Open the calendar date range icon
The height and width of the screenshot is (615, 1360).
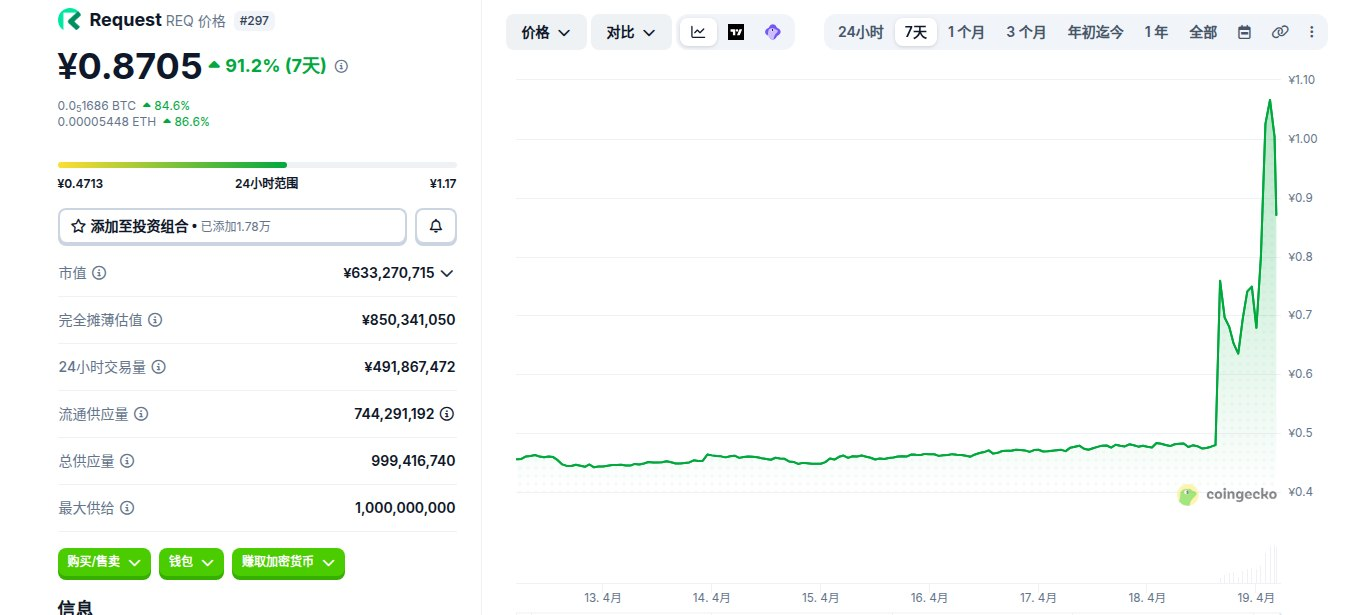coord(1244,32)
